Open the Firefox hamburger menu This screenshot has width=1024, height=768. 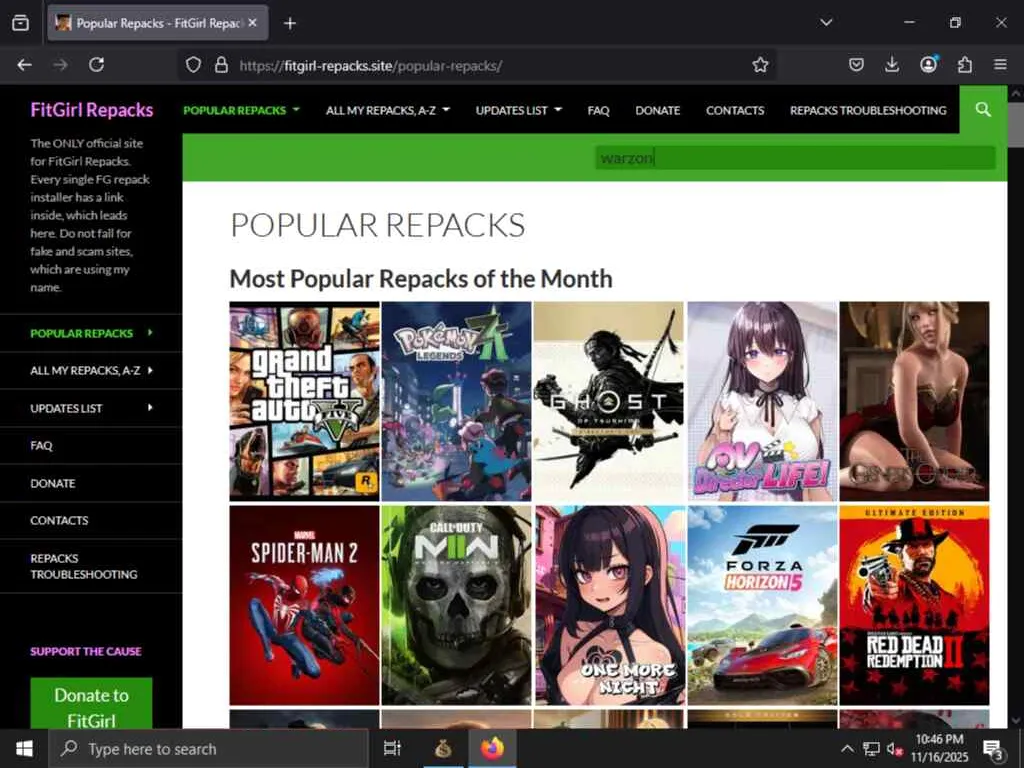(1000, 65)
